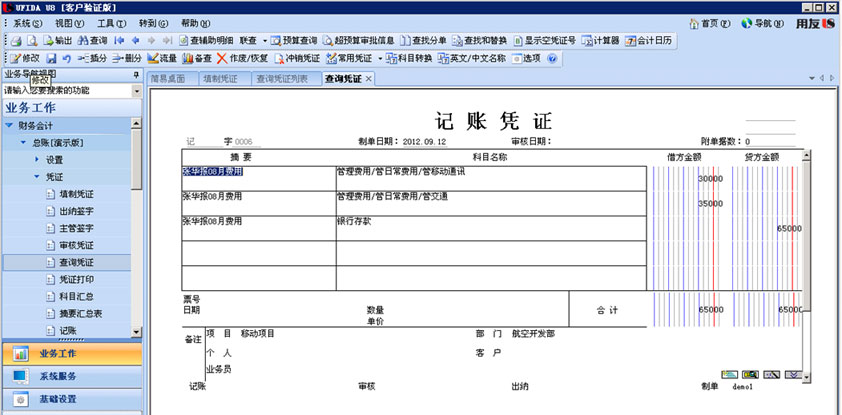
Task: Click the 输出 export button
Action: coord(57,41)
